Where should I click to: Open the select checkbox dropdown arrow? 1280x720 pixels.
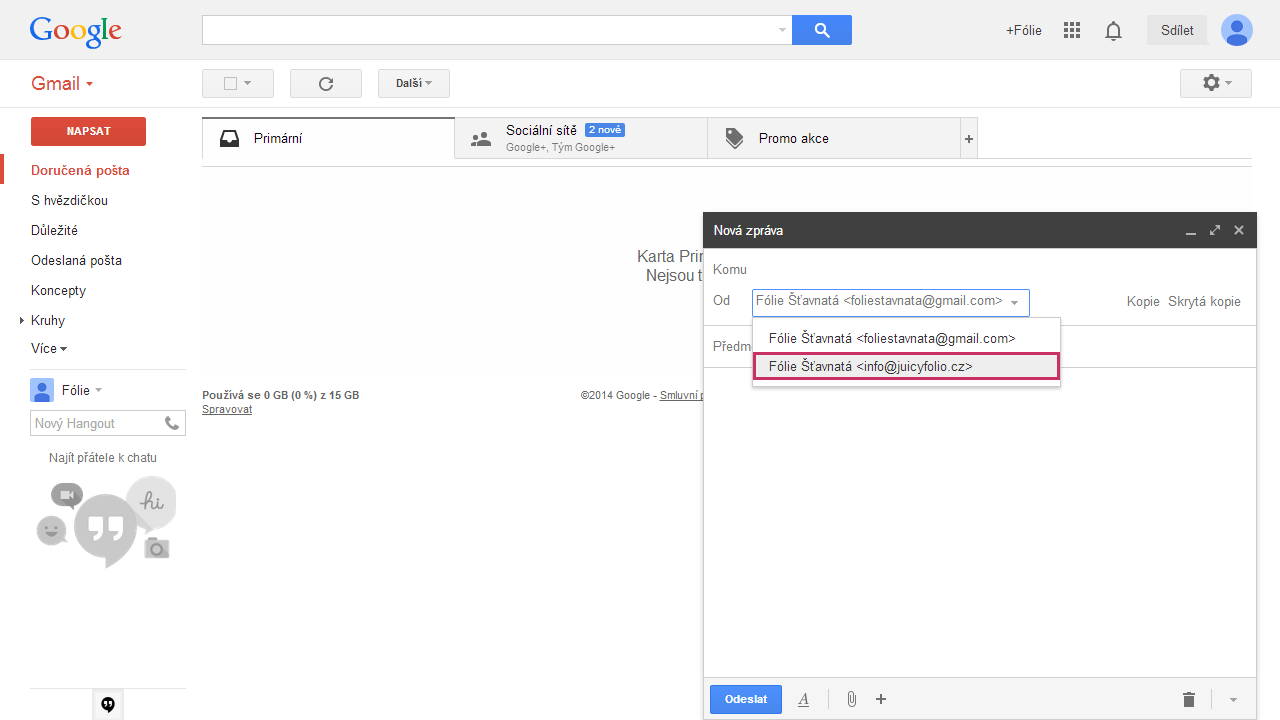pyautogui.click(x=247, y=84)
